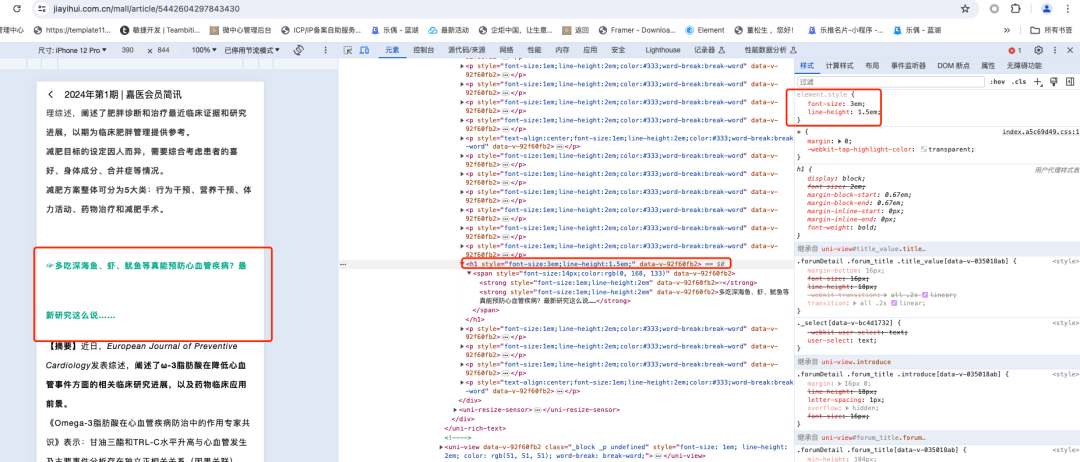Switch to the 性能 Performance tab
This screenshot has height=462, width=1080.
click(x=534, y=50)
